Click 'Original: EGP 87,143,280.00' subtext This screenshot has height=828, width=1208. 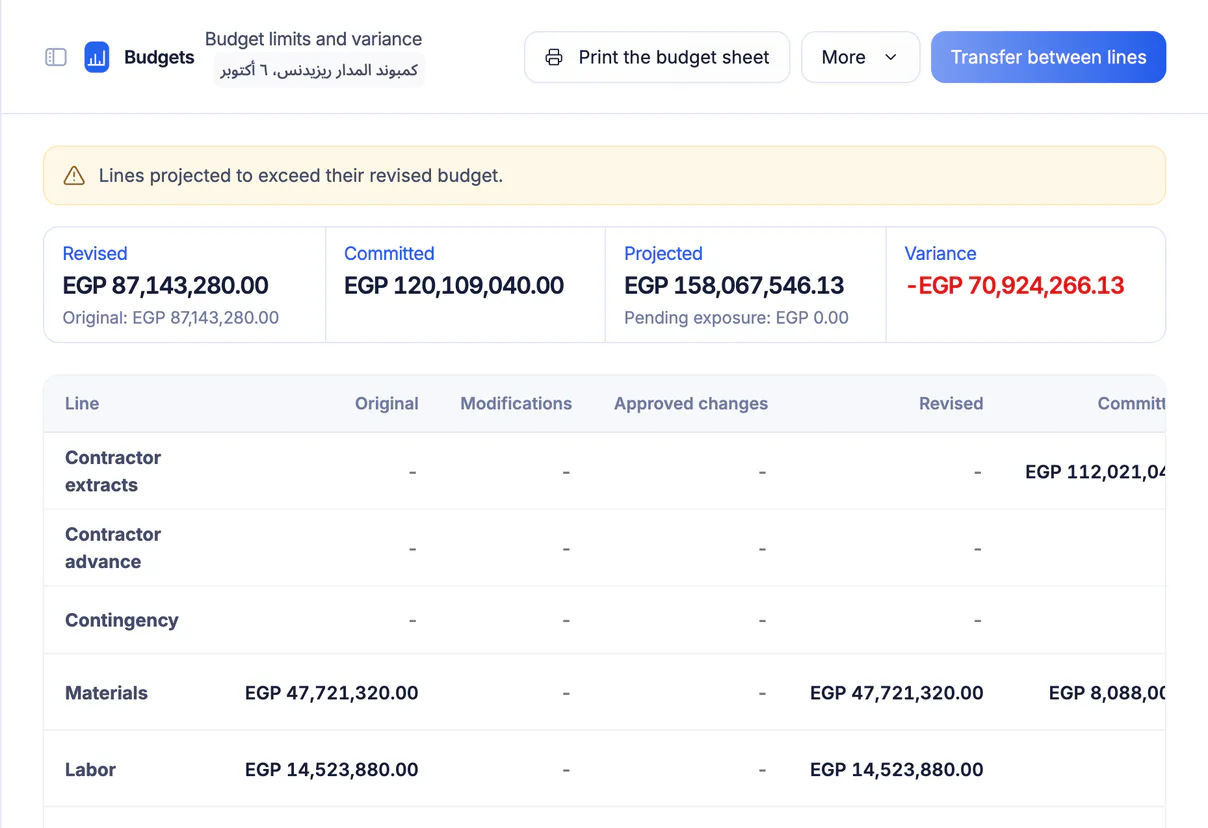(x=171, y=318)
